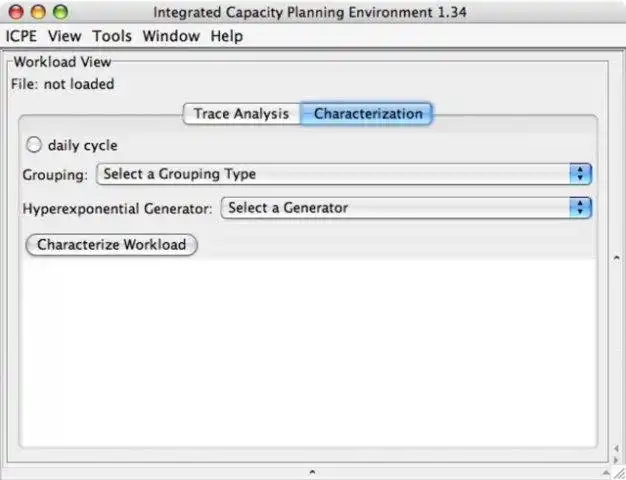Open the Window menu
This screenshot has height=480, width=626.
[x=171, y=36]
